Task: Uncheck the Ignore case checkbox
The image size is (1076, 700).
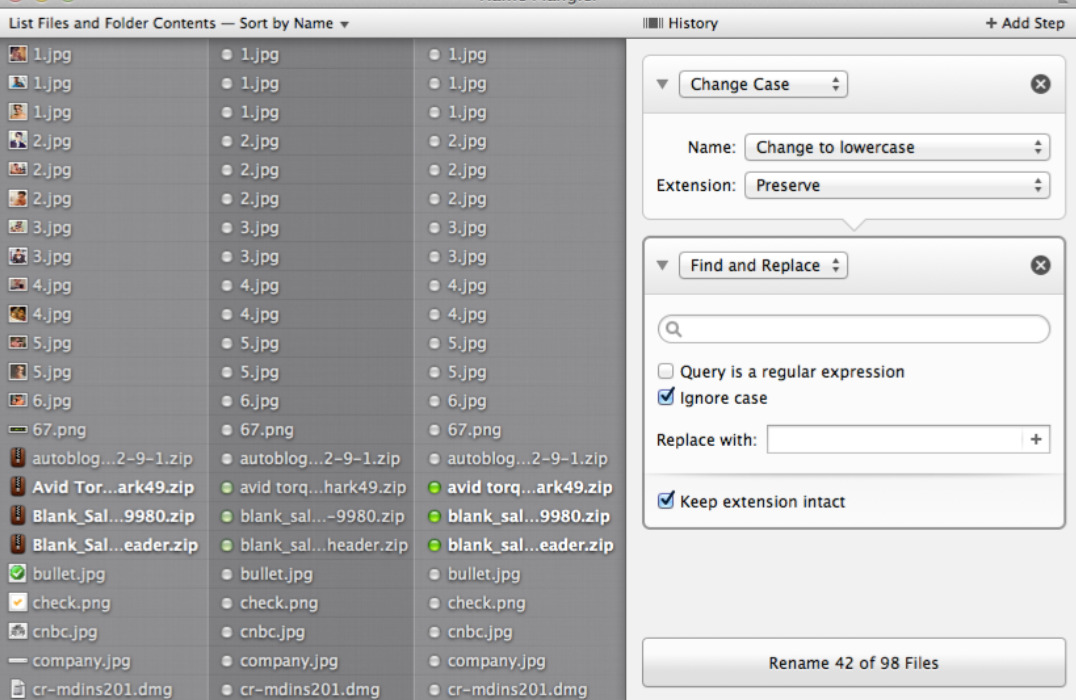Action: coord(666,398)
